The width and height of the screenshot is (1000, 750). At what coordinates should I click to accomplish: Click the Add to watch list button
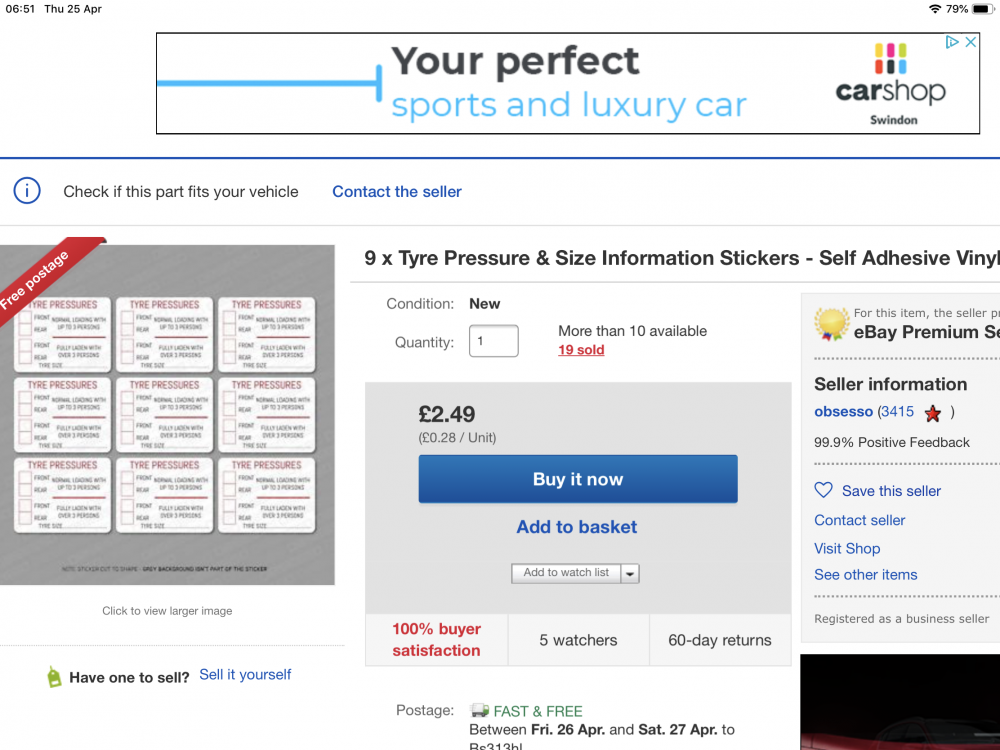click(x=566, y=573)
